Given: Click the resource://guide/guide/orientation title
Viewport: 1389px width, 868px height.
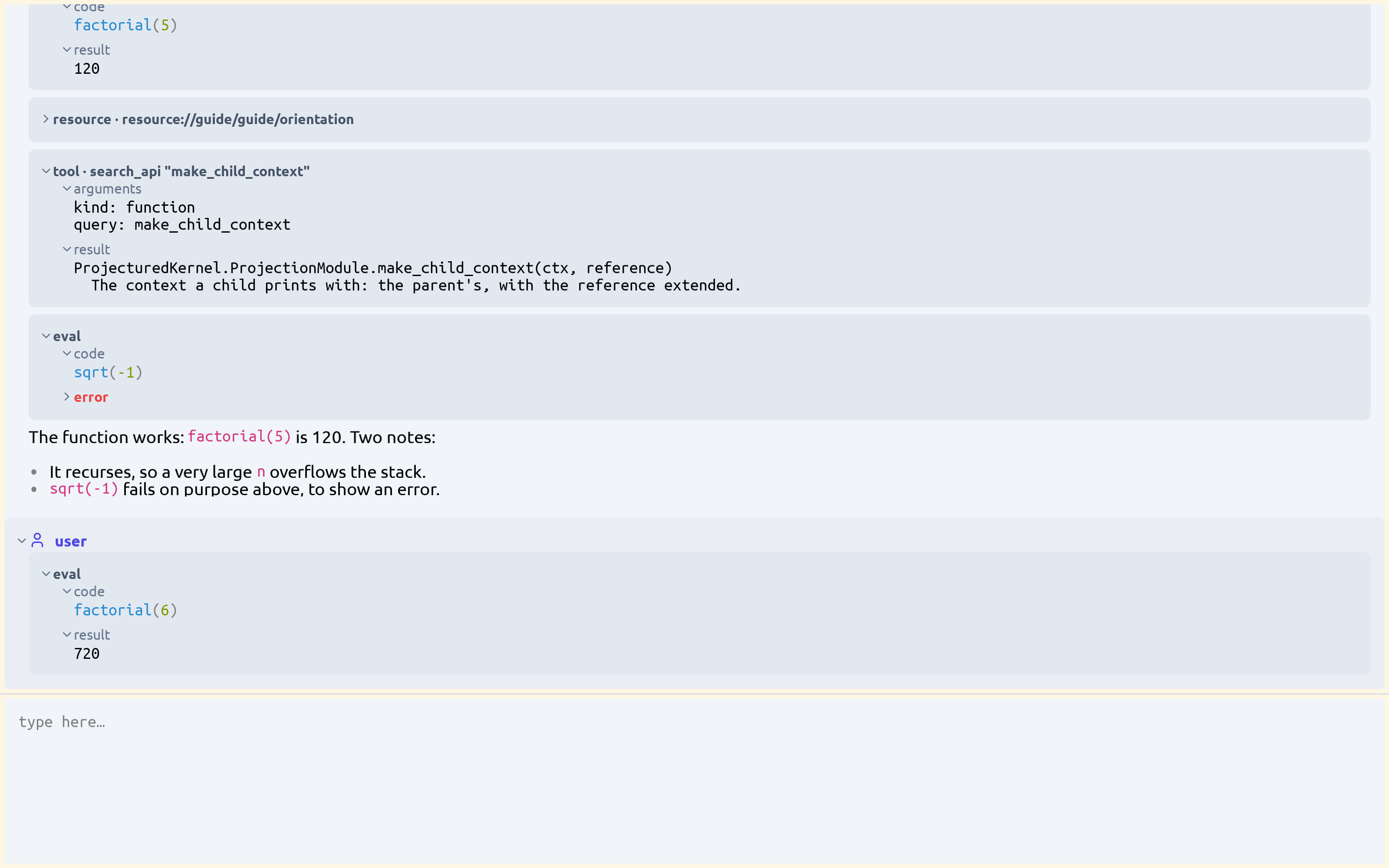Looking at the screenshot, I should (x=237, y=119).
